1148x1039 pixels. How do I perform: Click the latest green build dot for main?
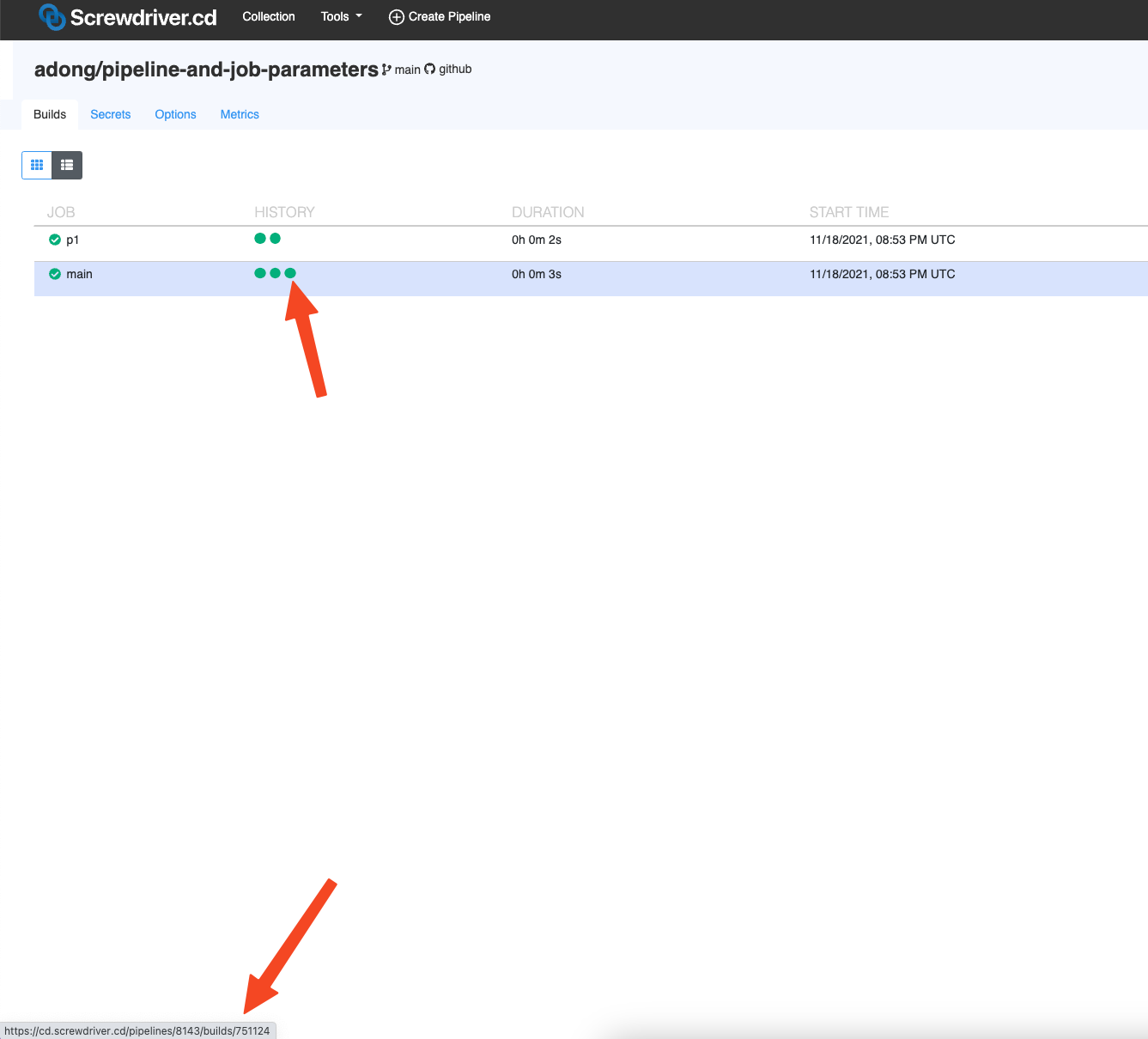point(291,273)
